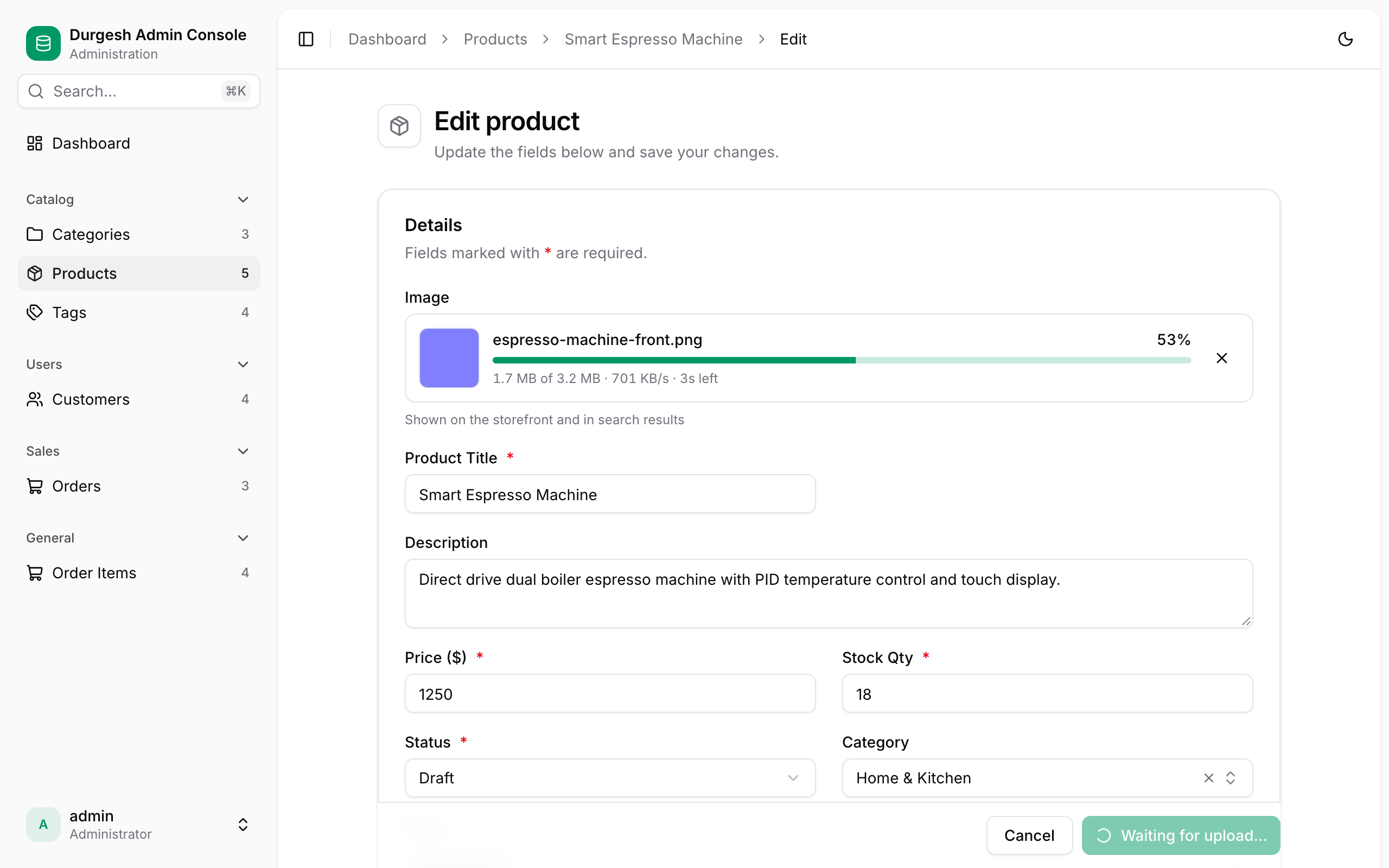The width and height of the screenshot is (1389, 868).
Task: Open the Status dropdown showing Draft
Action: pyautogui.click(x=610, y=778)
